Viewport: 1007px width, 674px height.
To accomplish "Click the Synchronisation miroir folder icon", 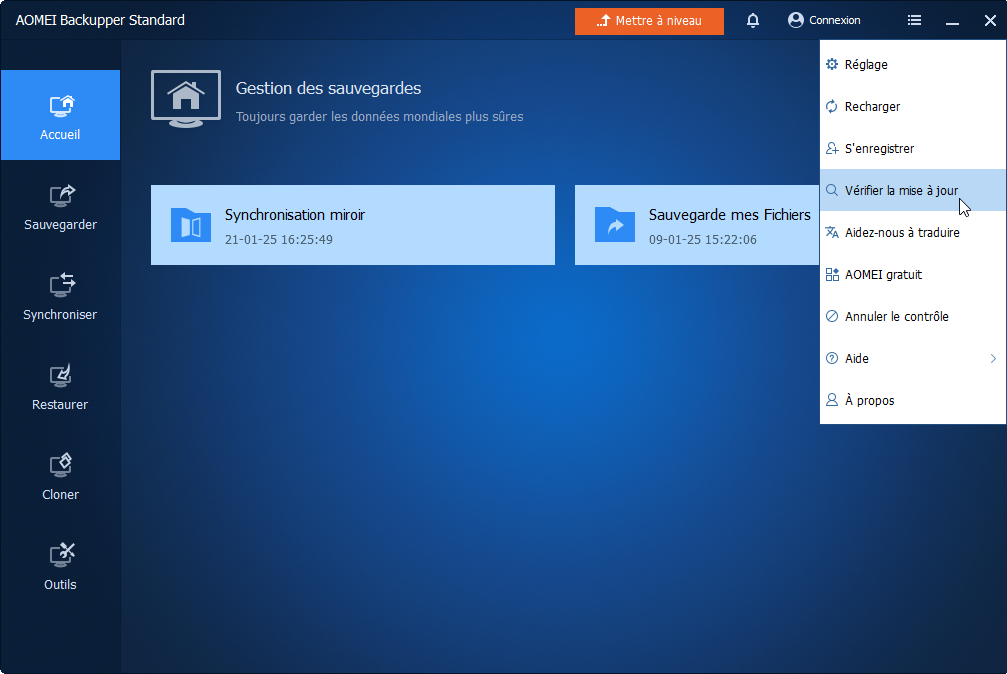I will (x=191, y=225).
